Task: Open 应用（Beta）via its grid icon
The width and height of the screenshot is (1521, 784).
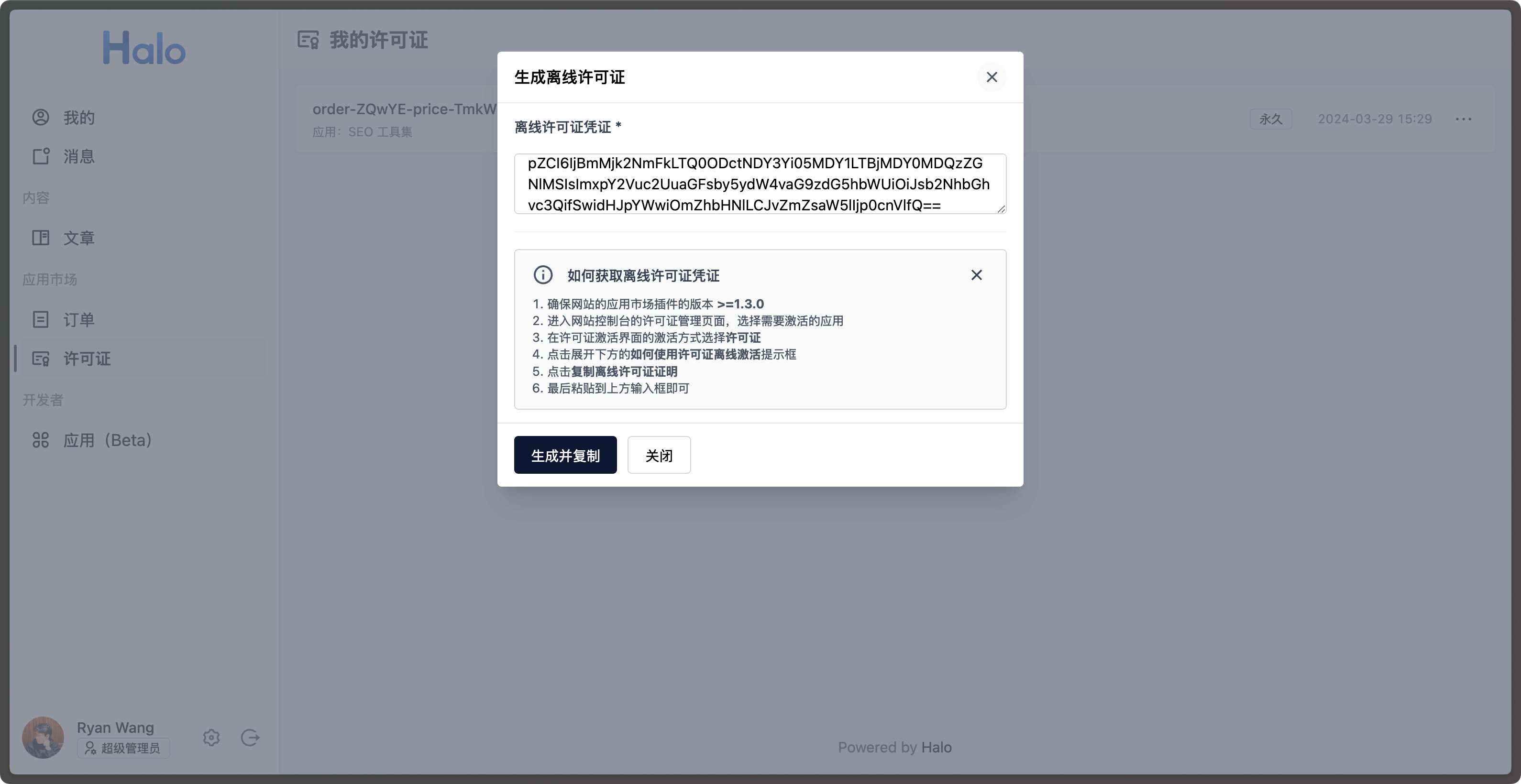Action: [40, 439]
